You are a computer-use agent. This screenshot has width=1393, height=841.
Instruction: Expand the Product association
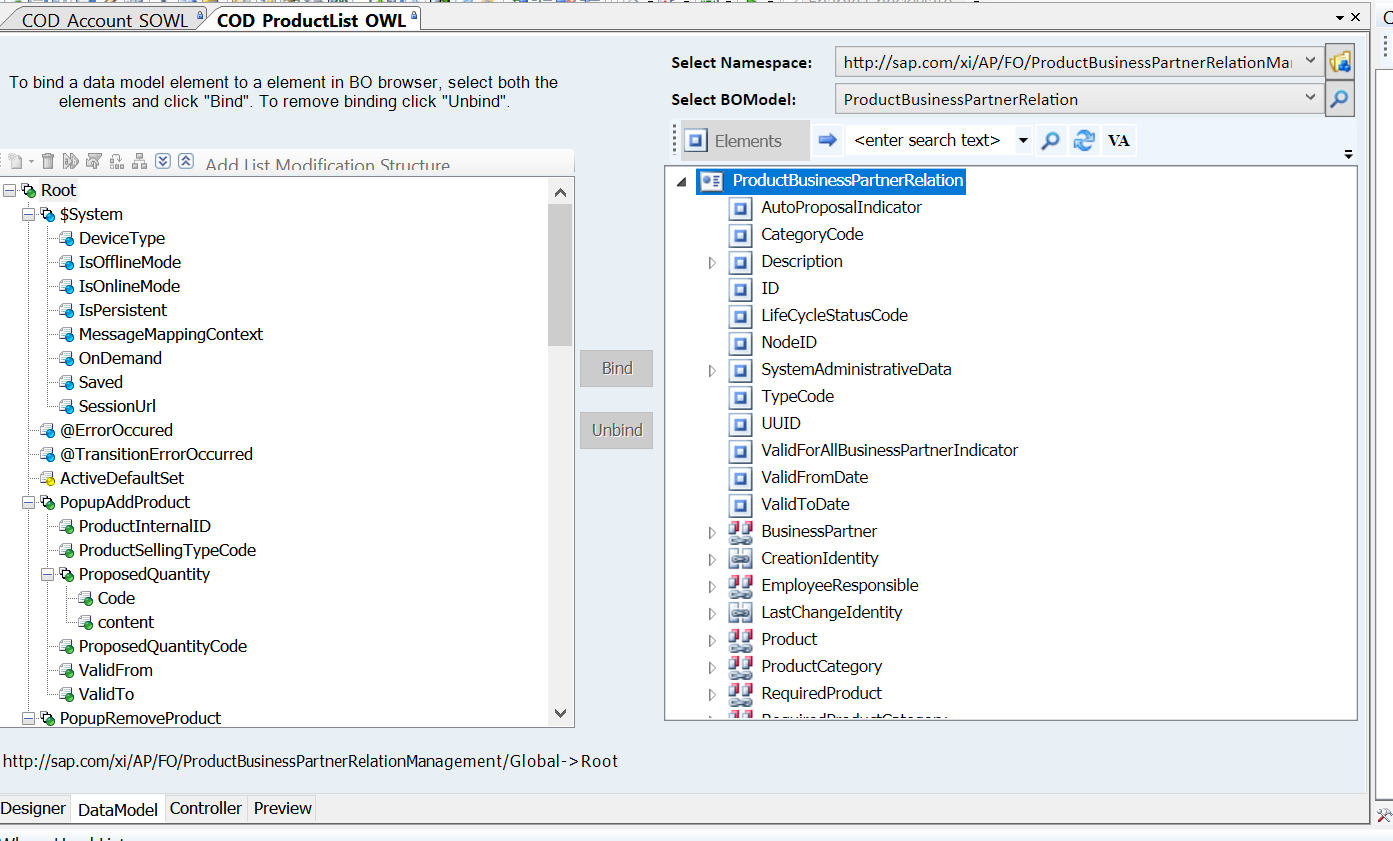(712, 640)
